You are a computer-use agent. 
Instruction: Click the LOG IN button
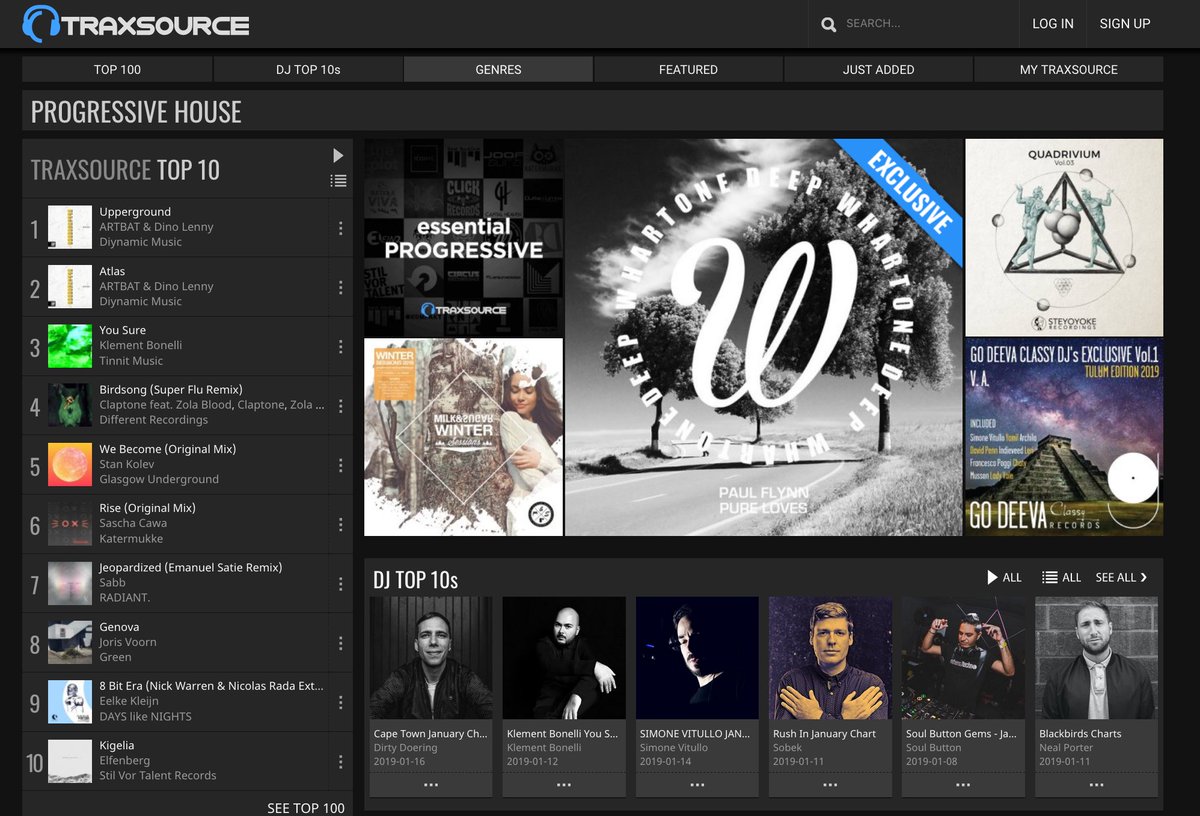tap(1052, 23)
